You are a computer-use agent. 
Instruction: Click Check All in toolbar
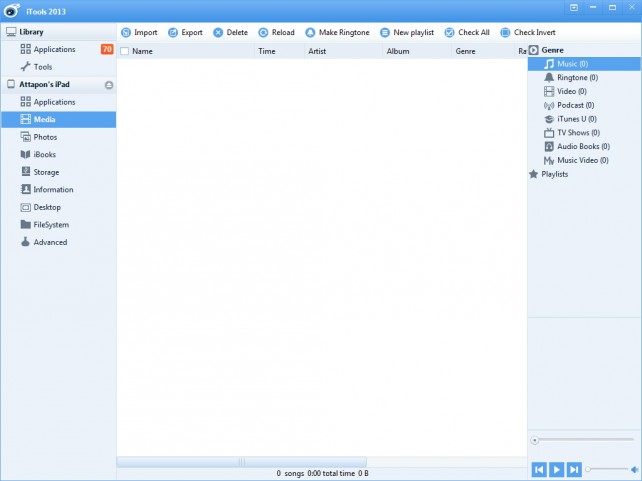tap(450, 32)
